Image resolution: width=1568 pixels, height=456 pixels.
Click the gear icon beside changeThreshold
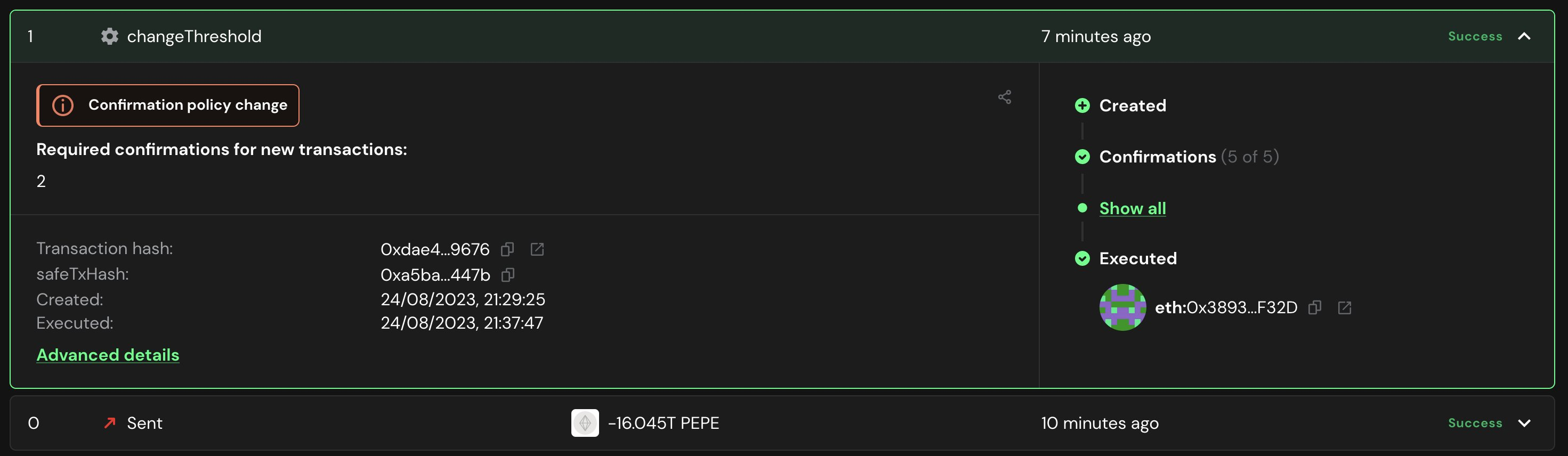coord(110,36)
